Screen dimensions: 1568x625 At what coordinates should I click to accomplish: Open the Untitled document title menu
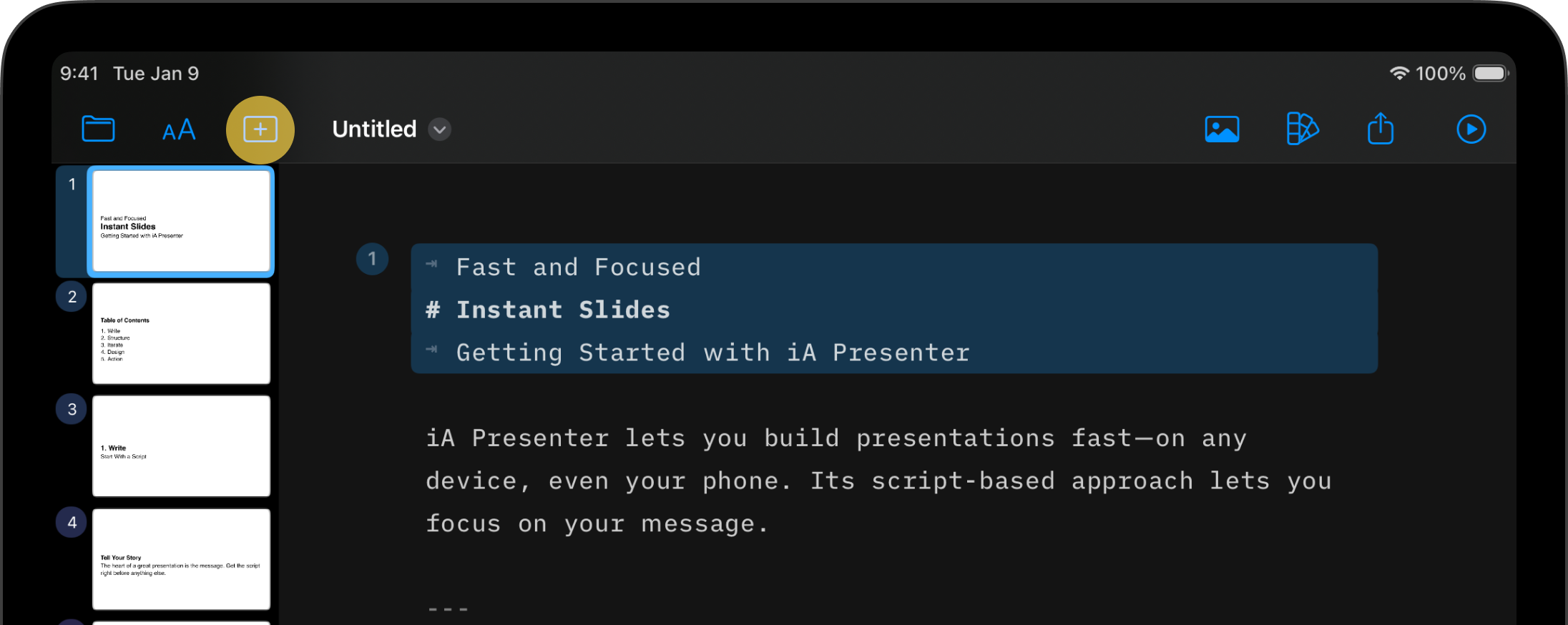tap(374, 129)
